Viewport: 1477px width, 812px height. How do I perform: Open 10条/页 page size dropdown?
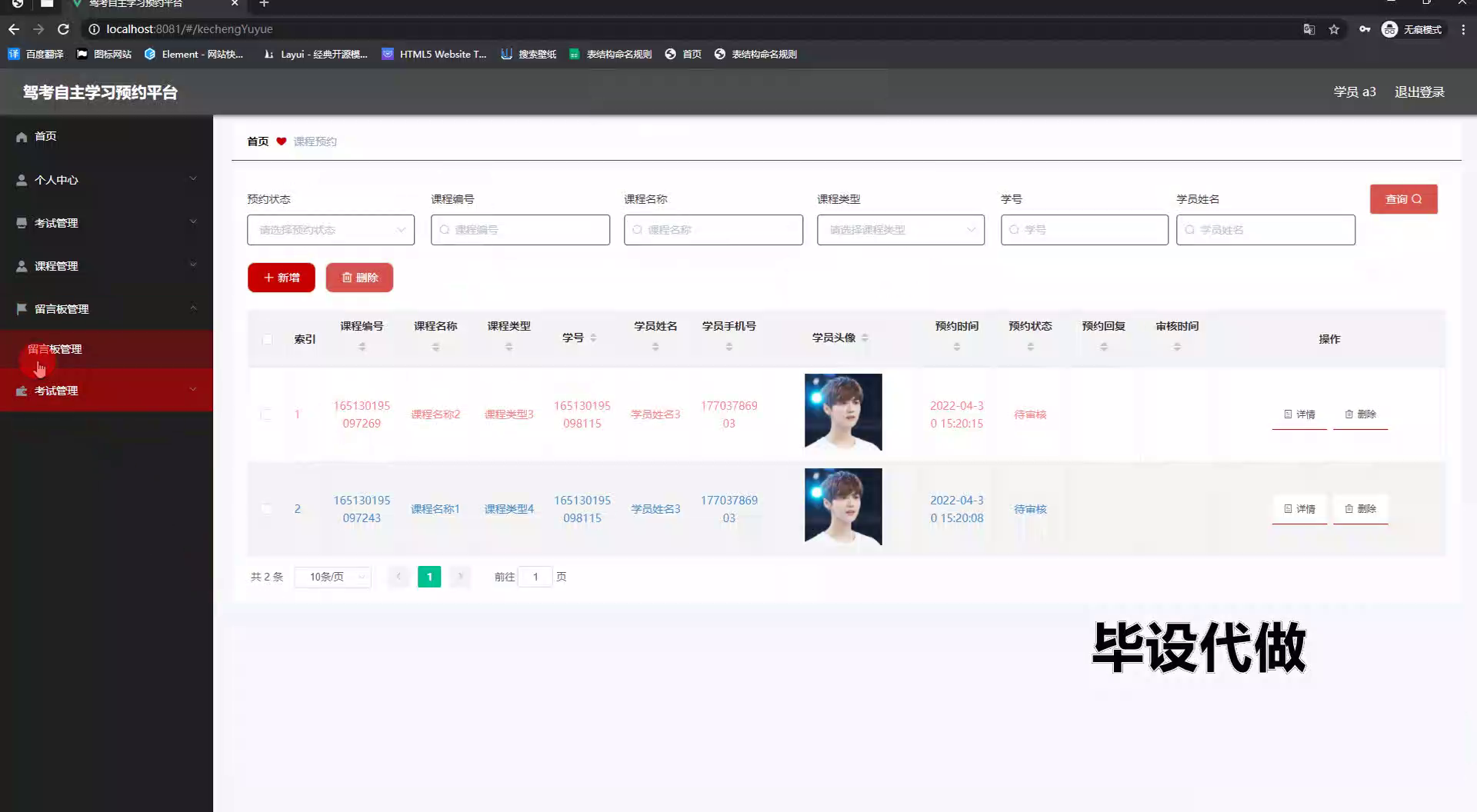(x=333, y=577)
